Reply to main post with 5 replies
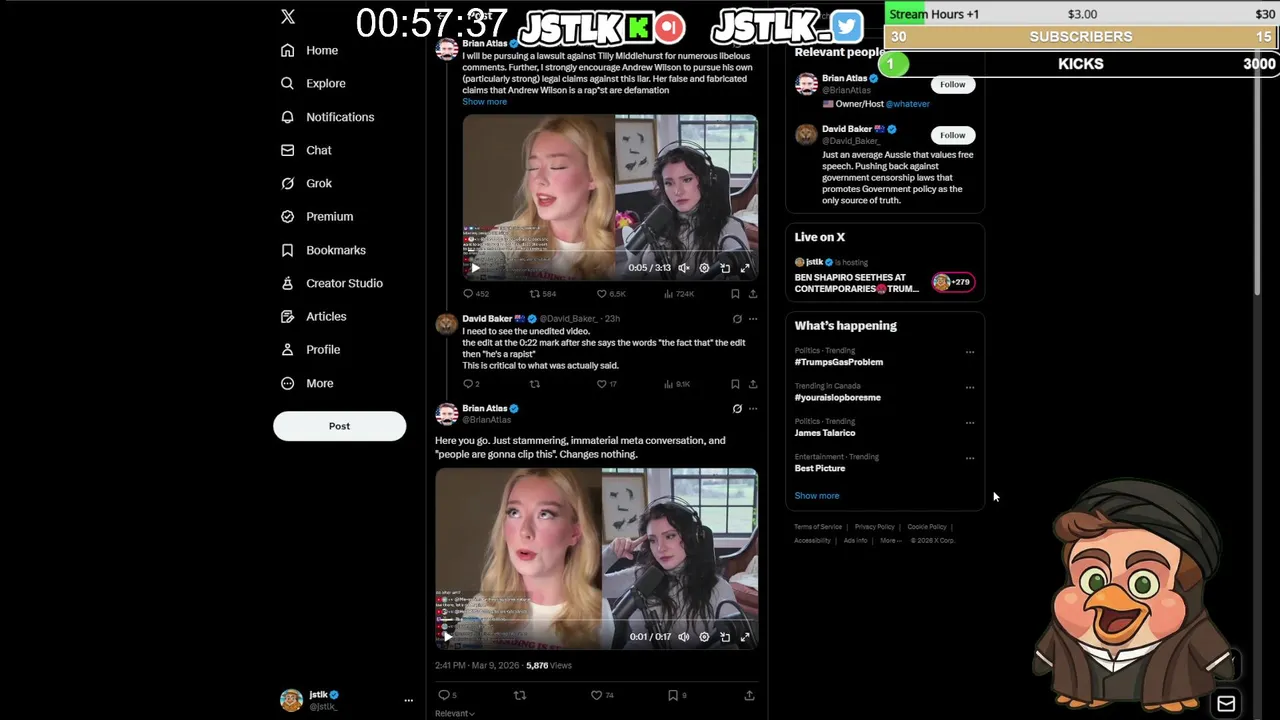This screenshot has width=1280, height=720. [447, 695]
